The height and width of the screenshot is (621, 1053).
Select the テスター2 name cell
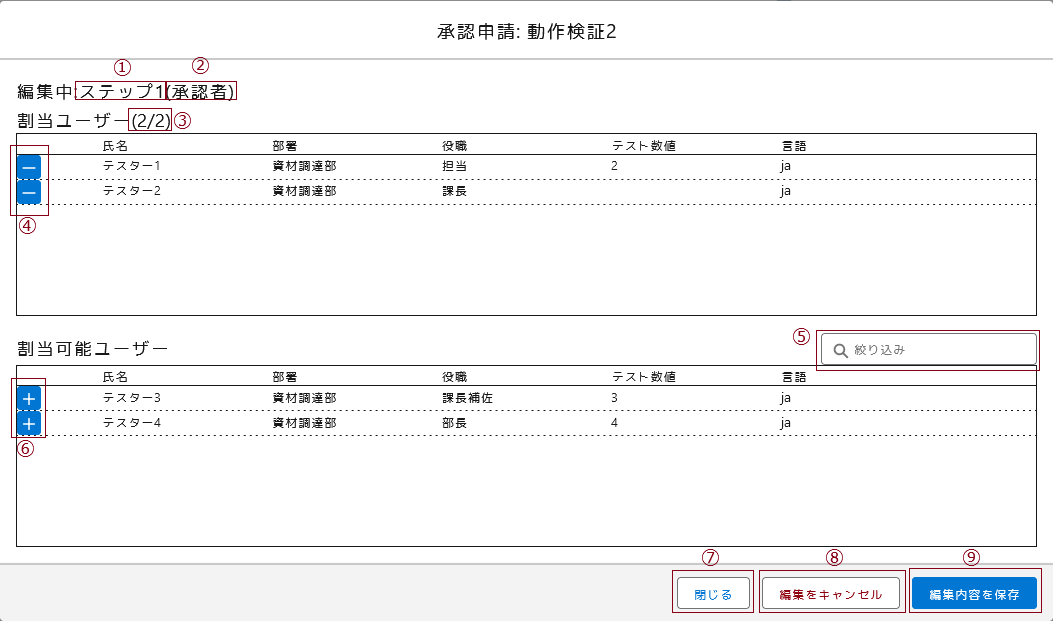132,191
